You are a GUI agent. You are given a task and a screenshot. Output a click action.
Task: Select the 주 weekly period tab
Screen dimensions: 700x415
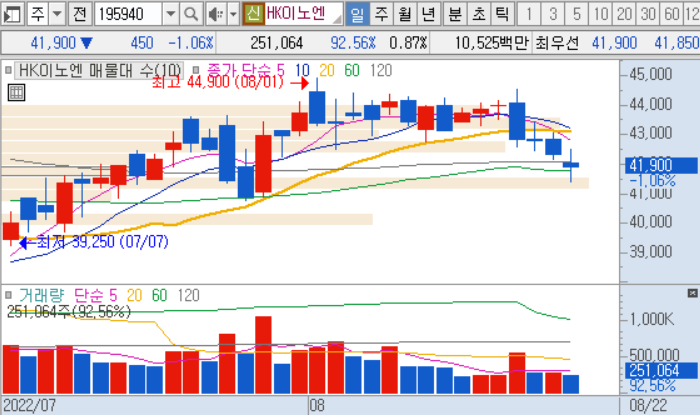381,14
